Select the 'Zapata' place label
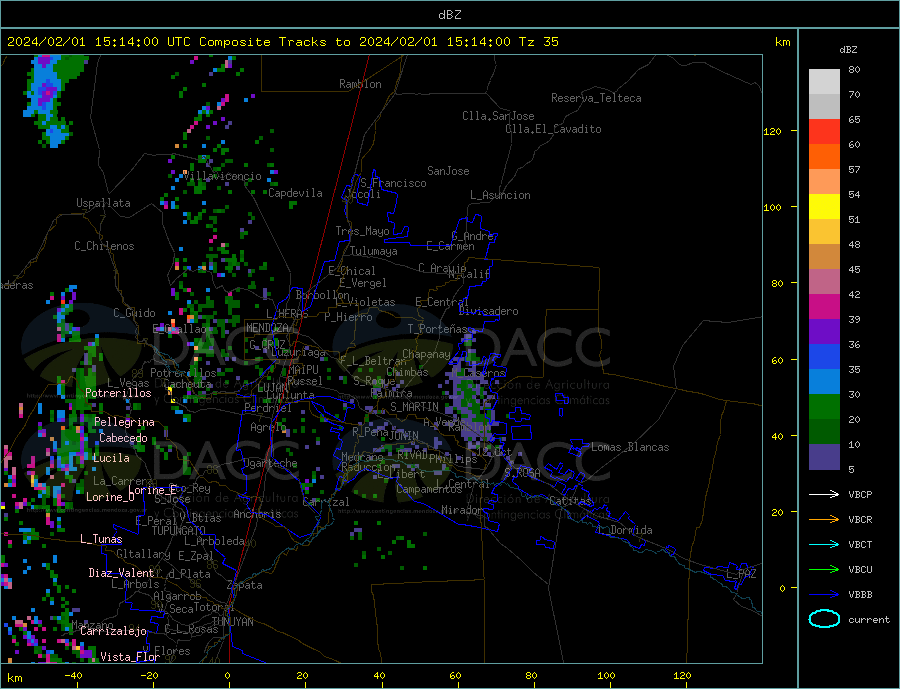Screen dimensions: 900x689 [245, 585]
